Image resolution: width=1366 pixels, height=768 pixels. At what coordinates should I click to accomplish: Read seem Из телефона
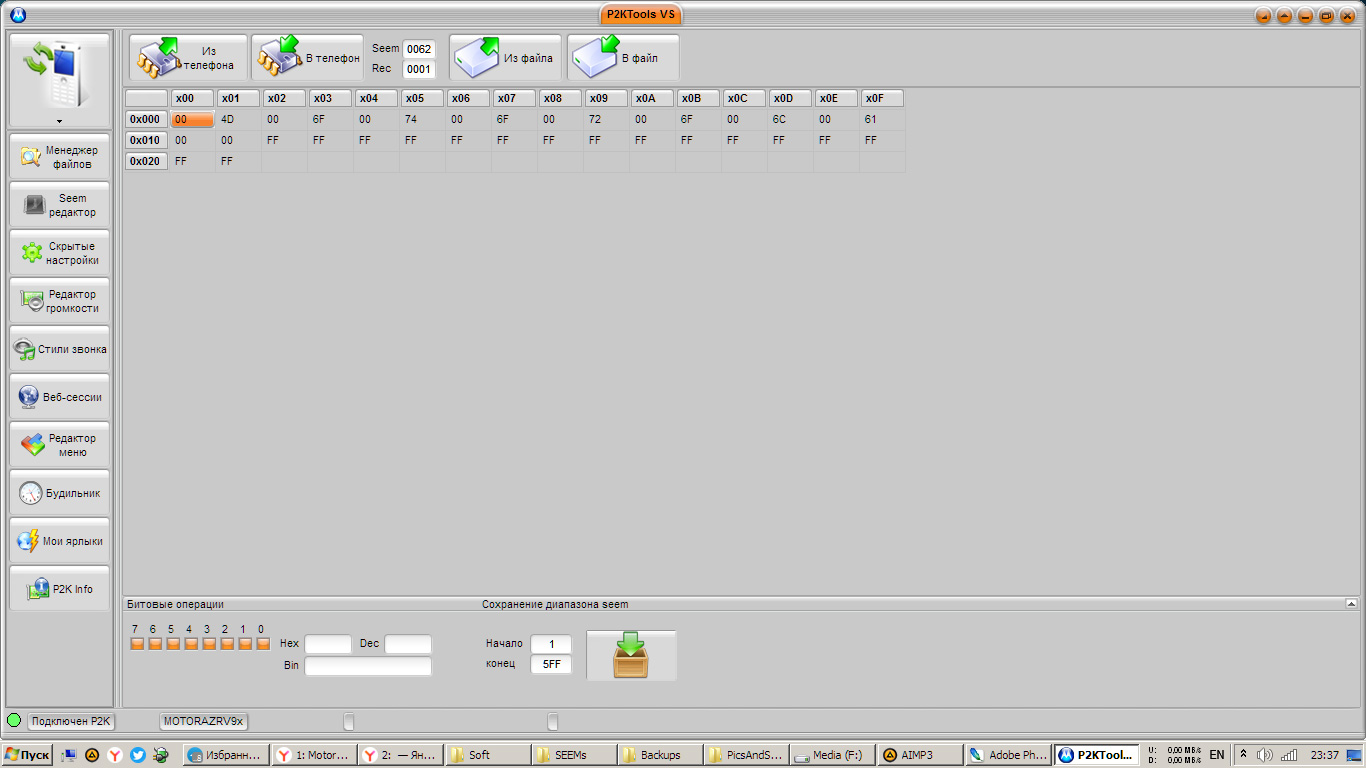pyautogui.click(x=188, y=58)
